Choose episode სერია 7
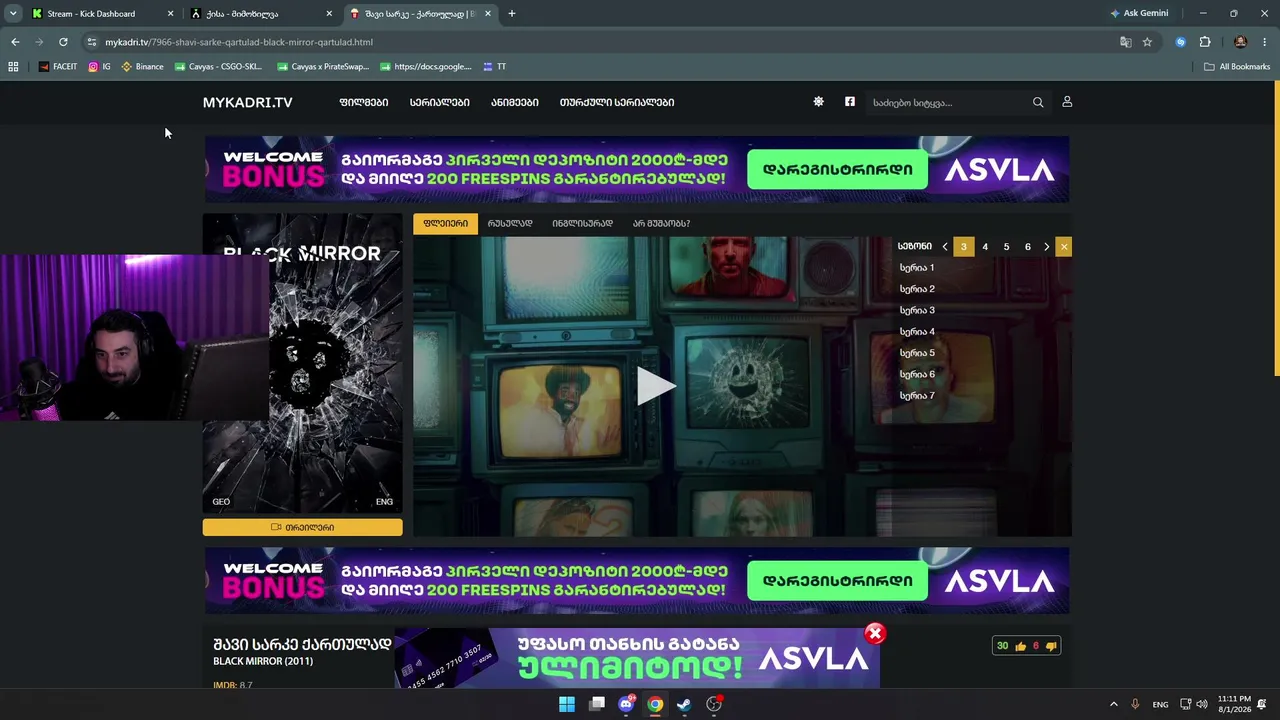This screenshot has height=720, width=1280. tap(917, 396)
